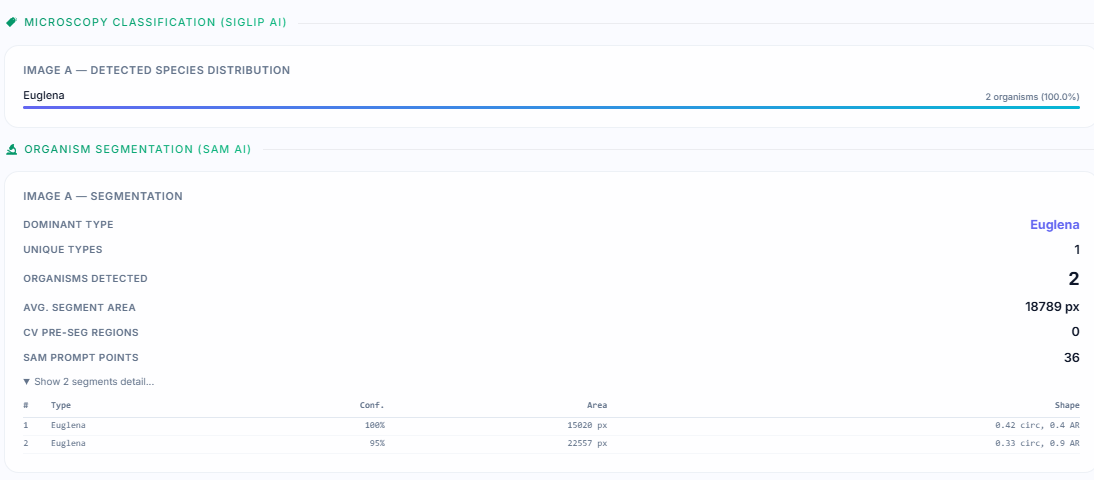Screen dimensions: 1094x480
Task: Click the Image A Segmentation card title
Action: pos(103,196)
